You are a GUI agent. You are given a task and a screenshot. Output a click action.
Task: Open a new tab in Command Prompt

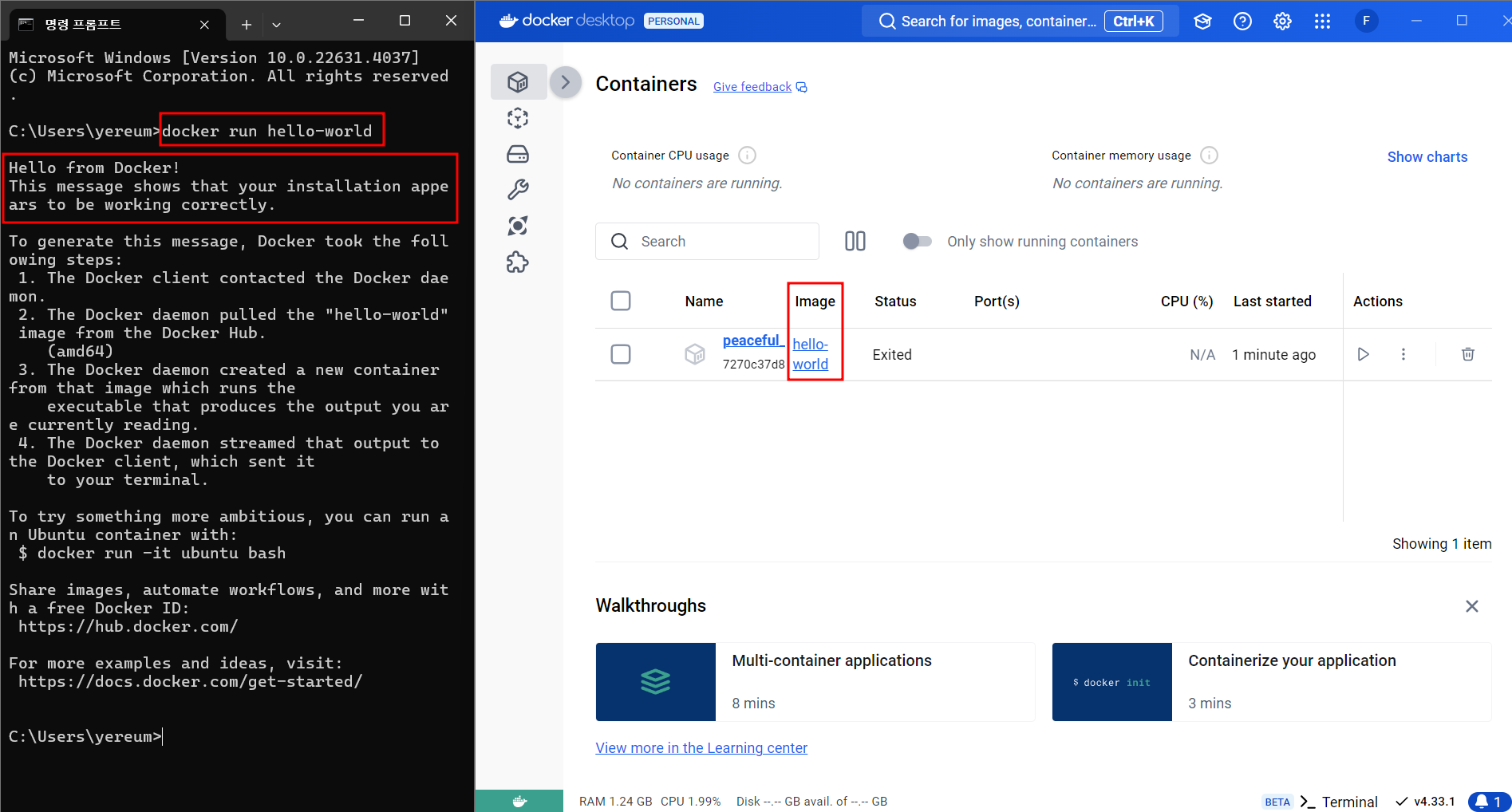(x=247, y=25)
